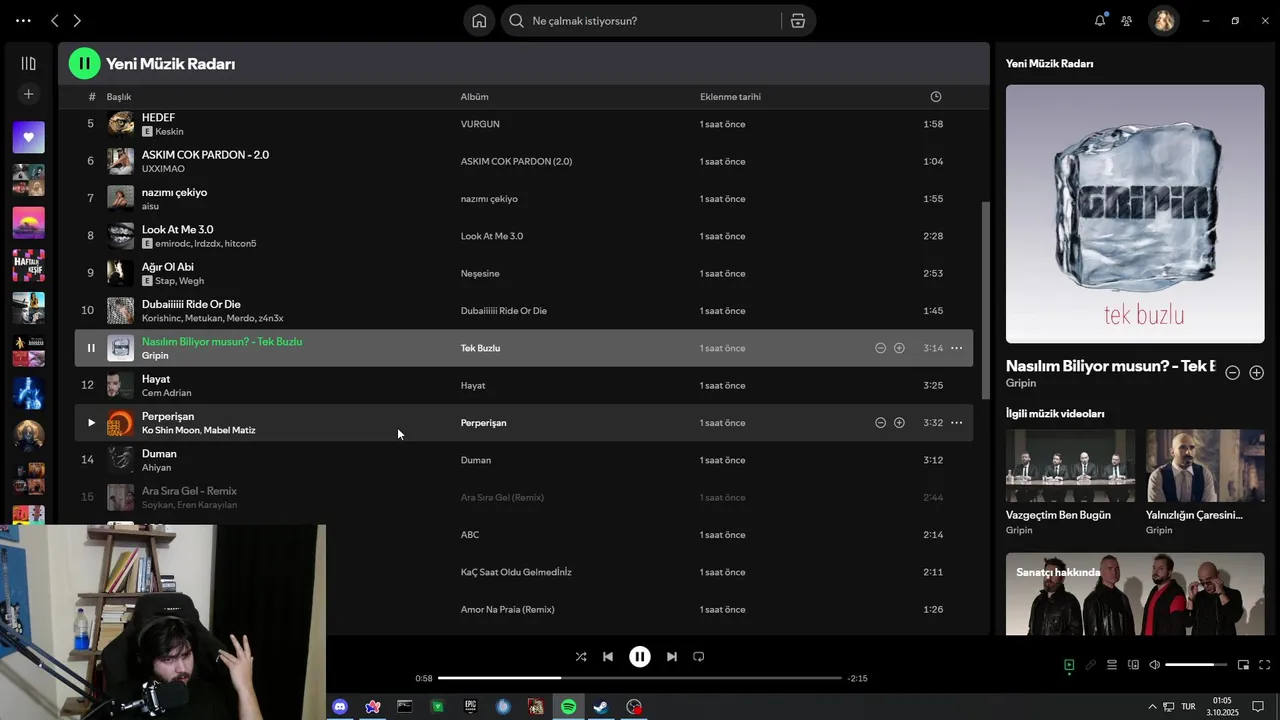The height and width of the screenshot is (720, 1280).
Task: Pause playback with center player button
Action: coord(640,657)
